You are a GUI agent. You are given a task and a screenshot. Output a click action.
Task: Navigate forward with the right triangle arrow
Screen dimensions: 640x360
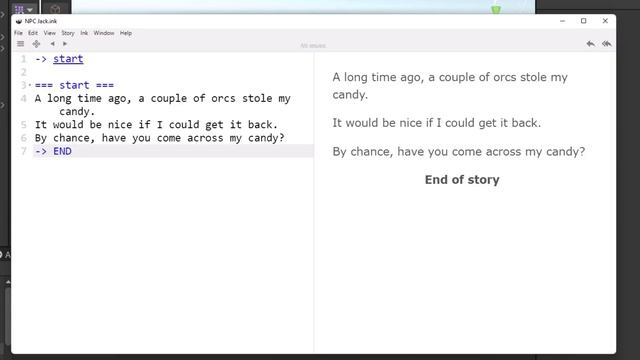(65, 44)
